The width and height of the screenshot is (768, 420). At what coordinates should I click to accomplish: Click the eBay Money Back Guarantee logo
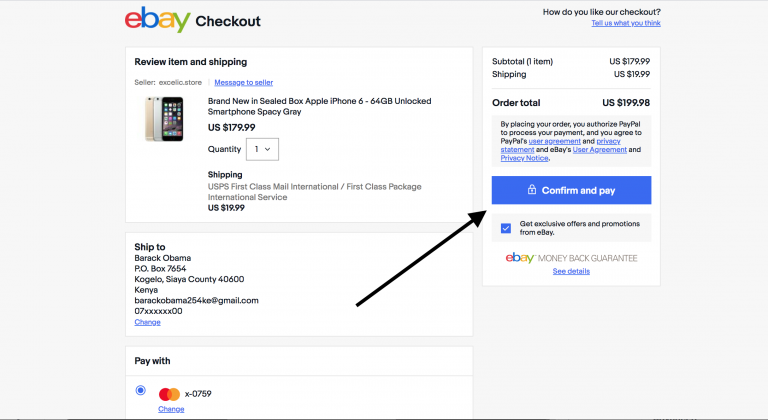coord(571,258)
